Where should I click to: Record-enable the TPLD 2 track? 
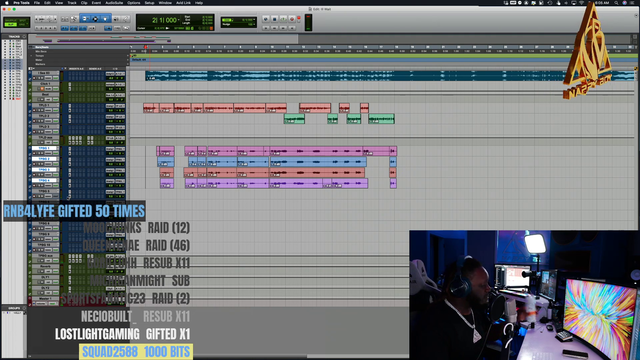click(34, 121)
